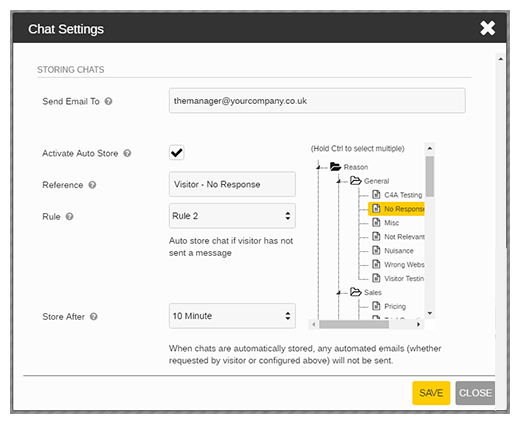The image size is (520, 424).
Task: Click the Send Email To address field
Action: tap(317, 101)
